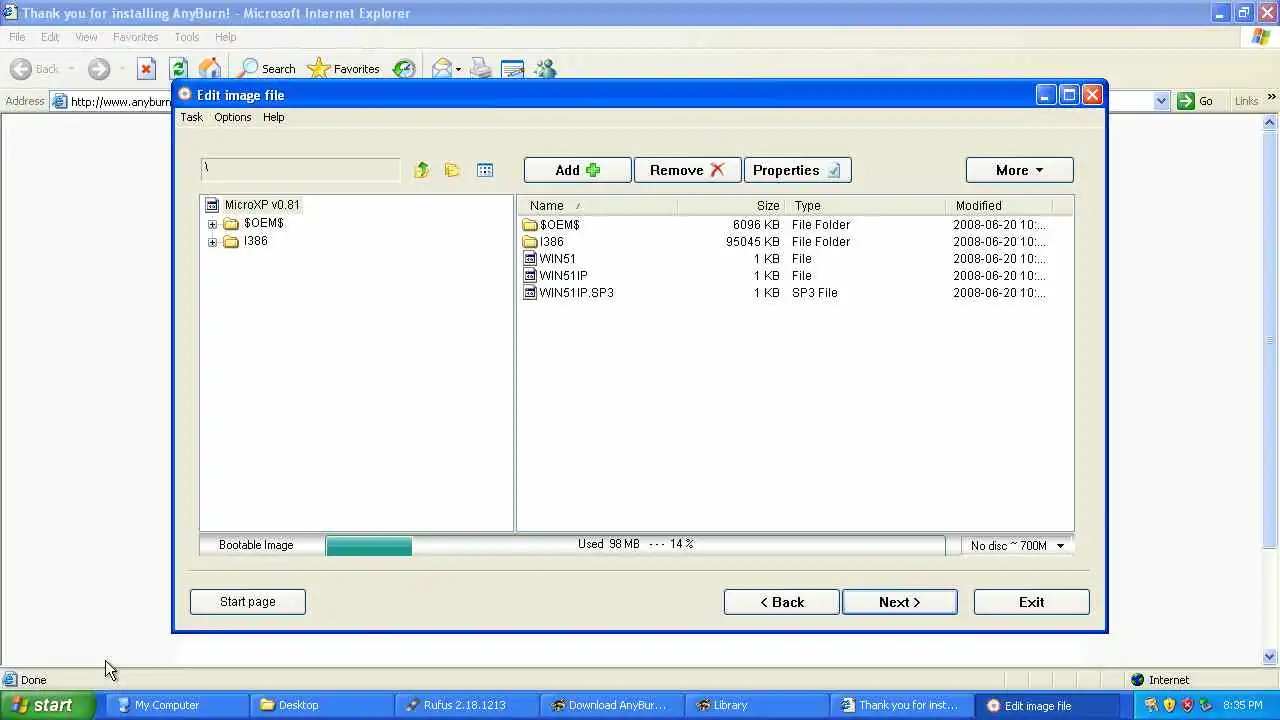Go up one folder level icon

[421, 170]
